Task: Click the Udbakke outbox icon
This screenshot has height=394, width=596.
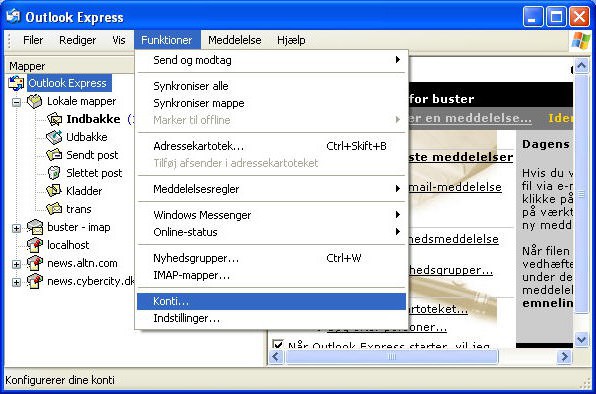Action: 54,137
